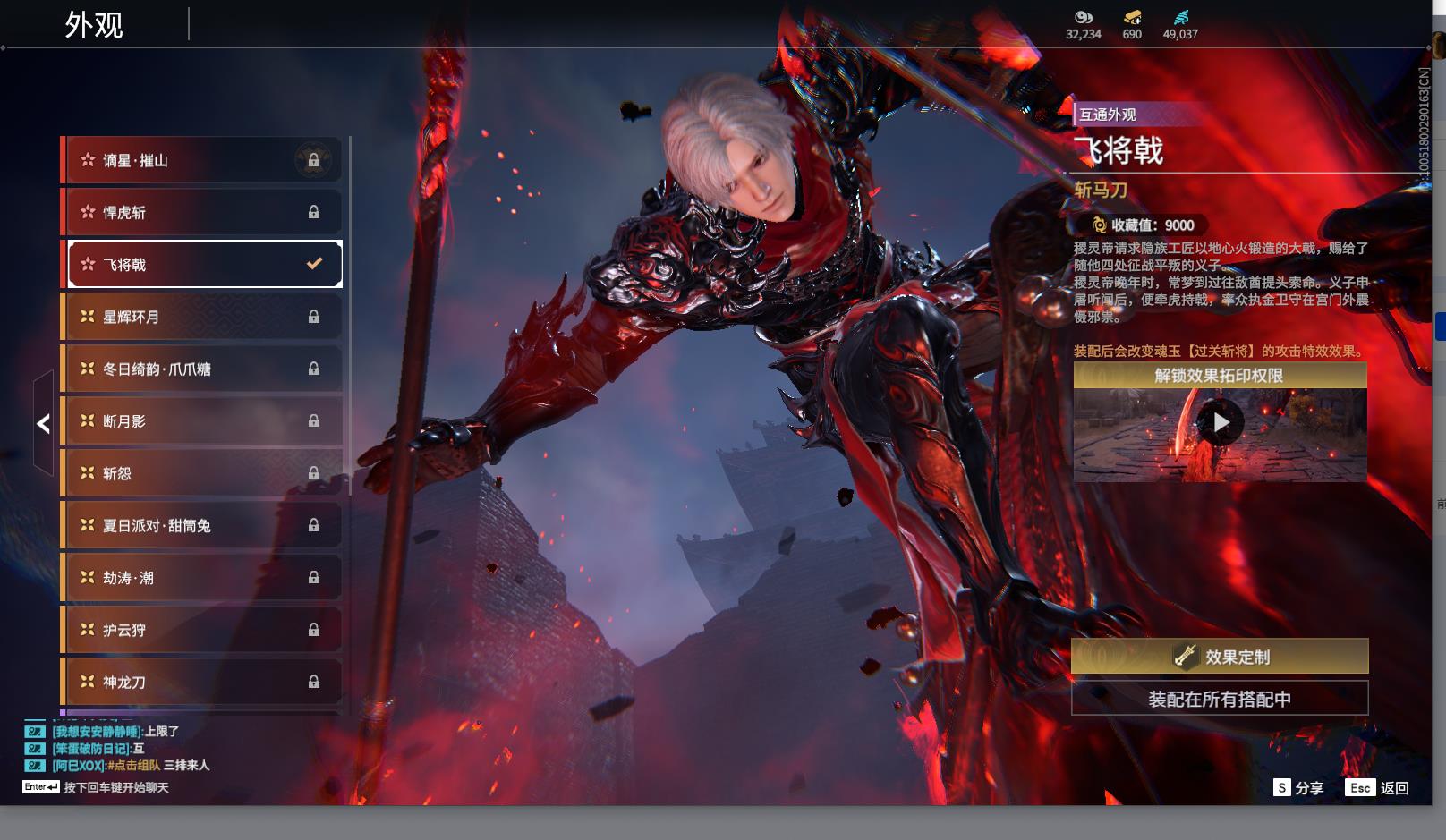Click the silver coin currency icon
The width and height of the screenshot is (1446, 840).
tap(1083, 17)
